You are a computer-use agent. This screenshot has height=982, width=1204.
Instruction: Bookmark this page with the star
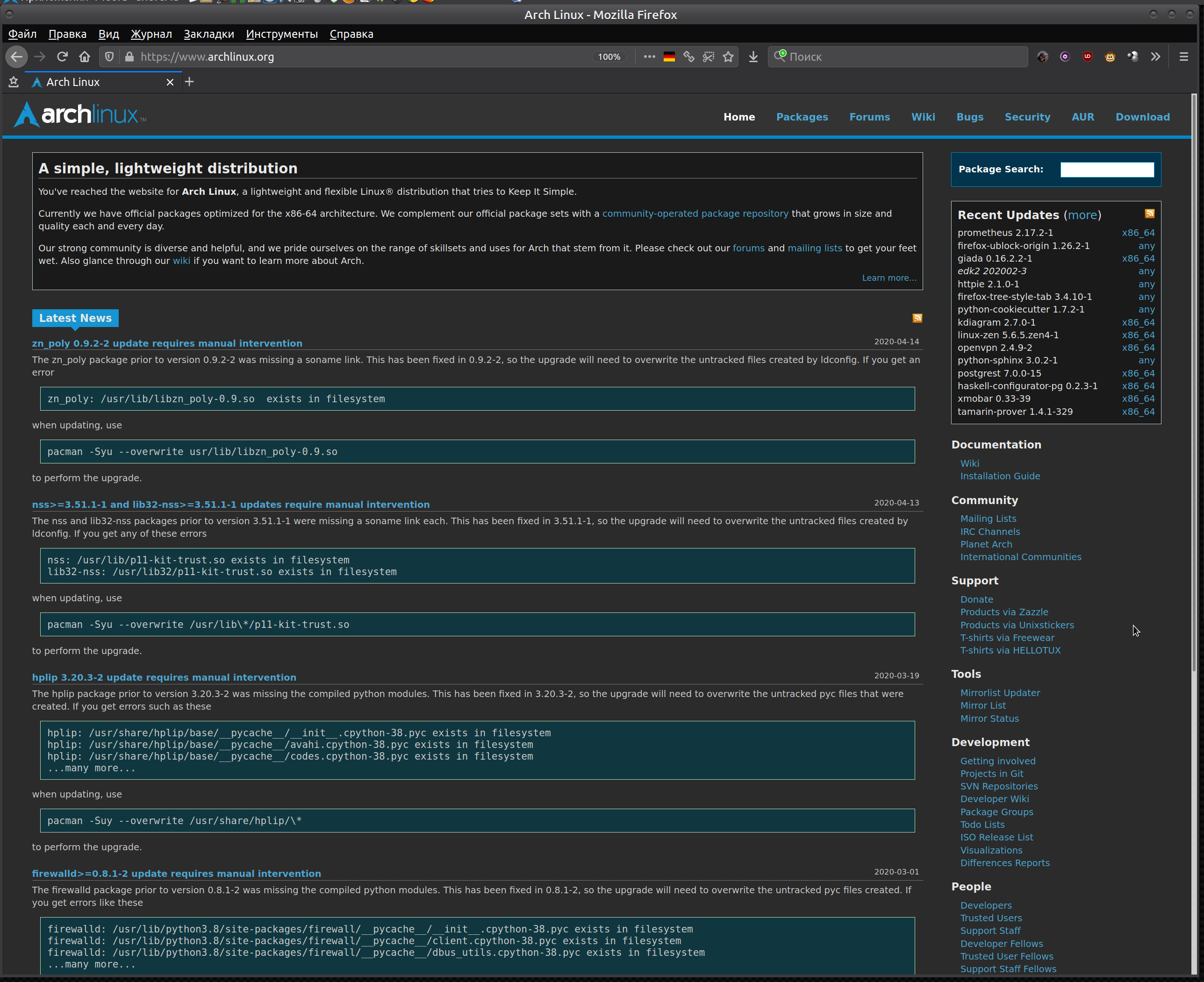[728, 57]
